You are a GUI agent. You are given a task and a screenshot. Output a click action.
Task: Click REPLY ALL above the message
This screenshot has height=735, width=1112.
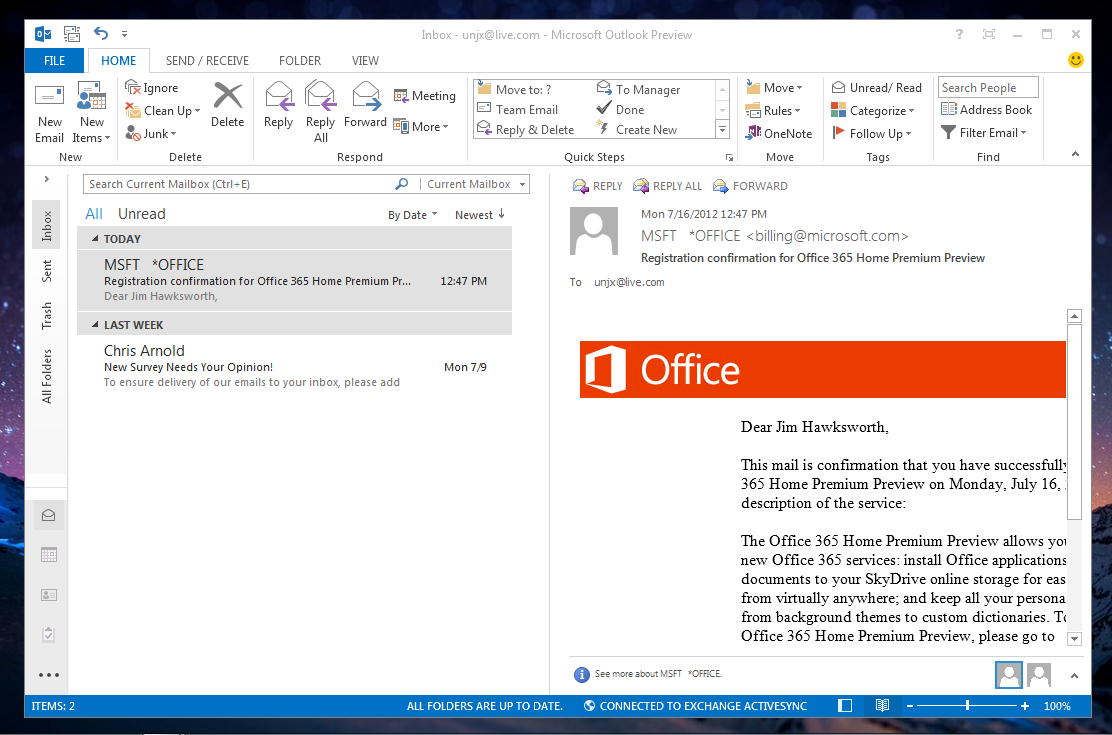coord(667,185)
